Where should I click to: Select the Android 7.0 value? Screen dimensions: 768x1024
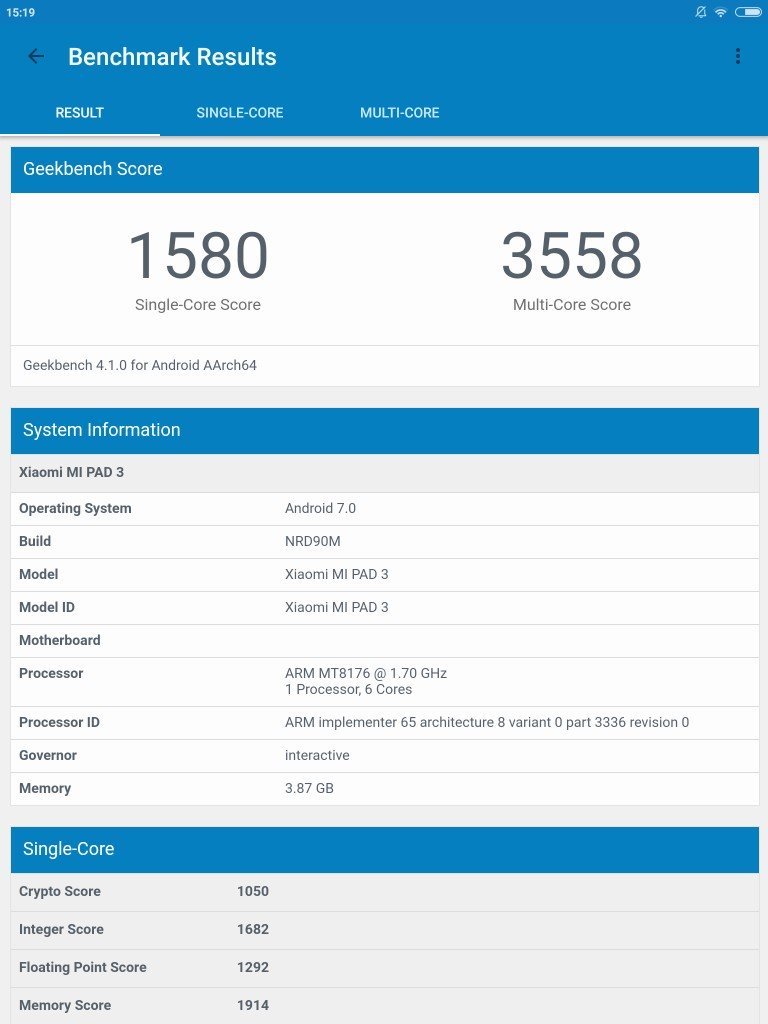tap(320, 508)
